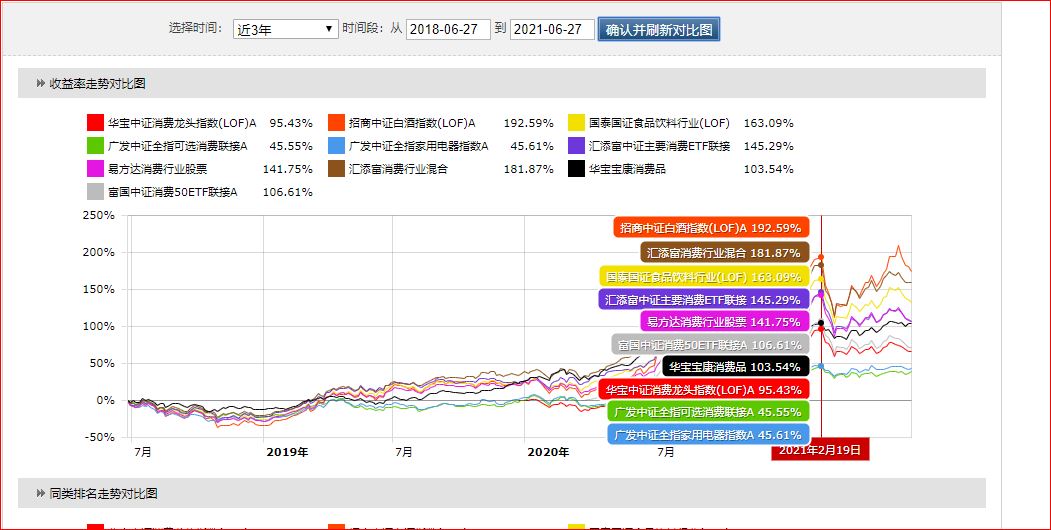Click blue tooltip 广发中证全指家用电器指数A 45.61%

[x=708, y=435]
